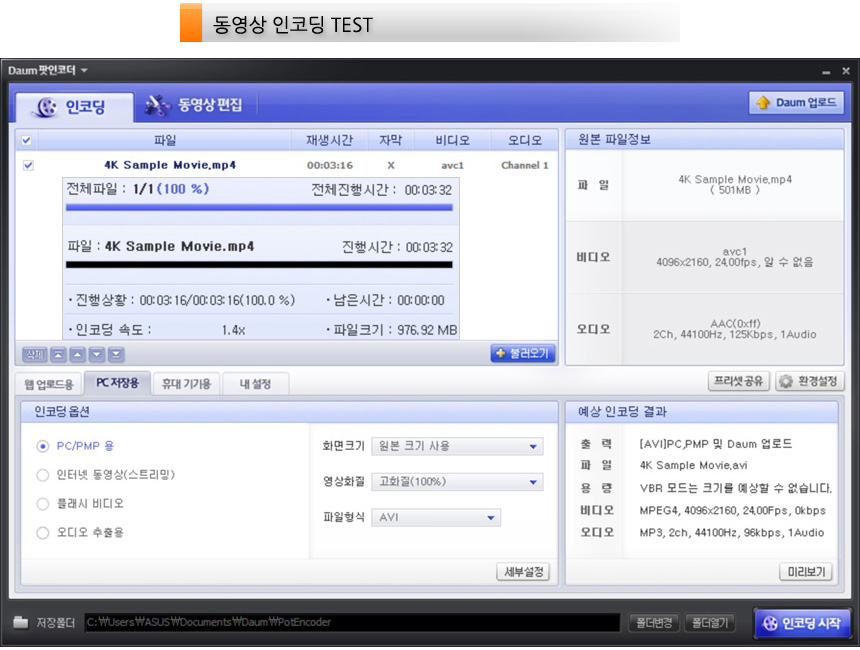The image size is (860, 650).
Task: Uncheck the 4K Sample Movie.mp4 checkbox
Action: pos(28,165)
